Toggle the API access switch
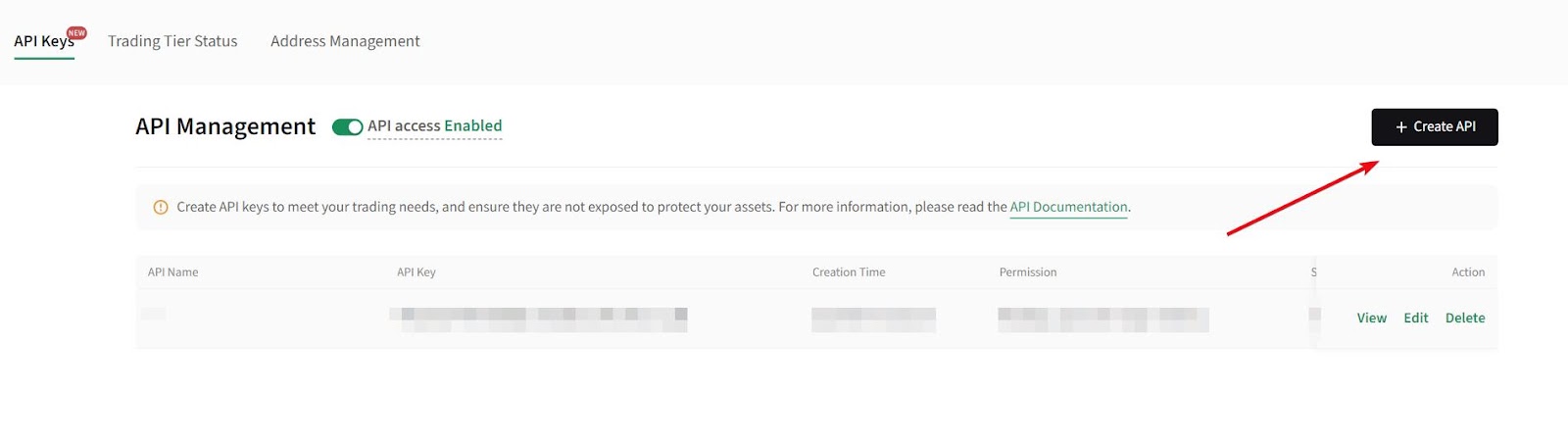Viewport: 1568px width, 442px height. (x=347, y=126)
